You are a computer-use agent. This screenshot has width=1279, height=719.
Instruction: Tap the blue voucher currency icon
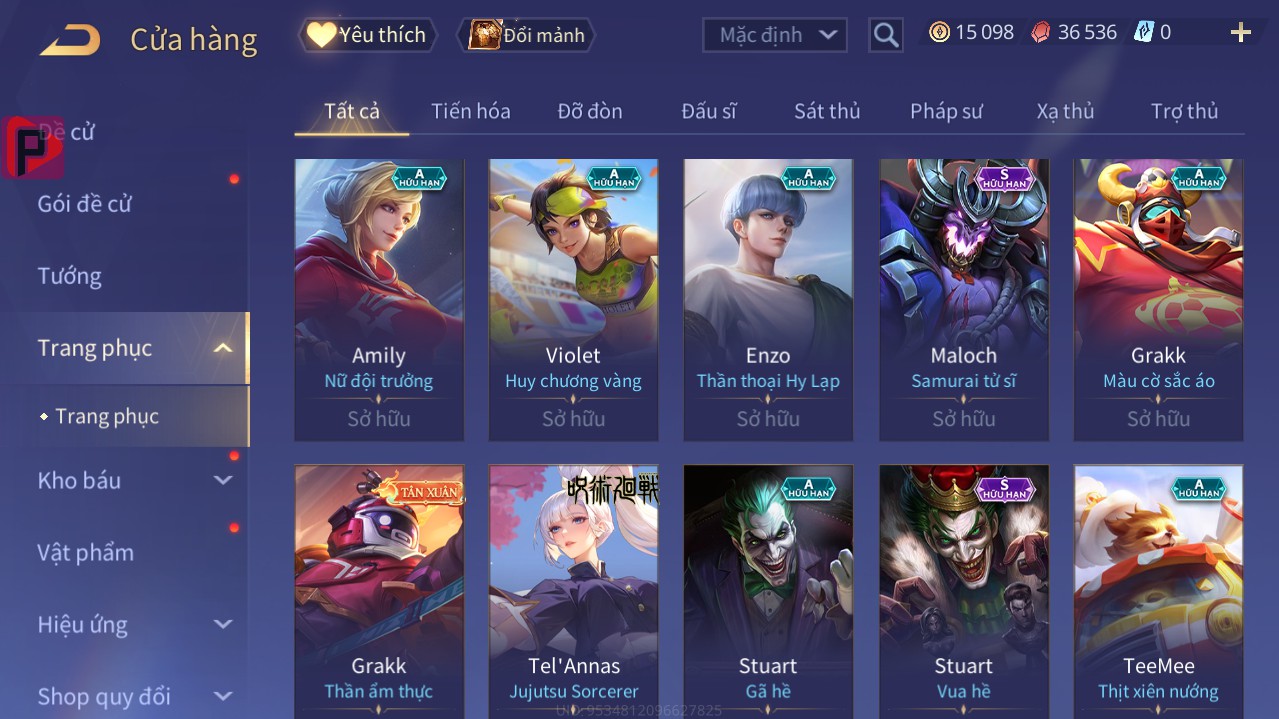[x=1144, y=32]
